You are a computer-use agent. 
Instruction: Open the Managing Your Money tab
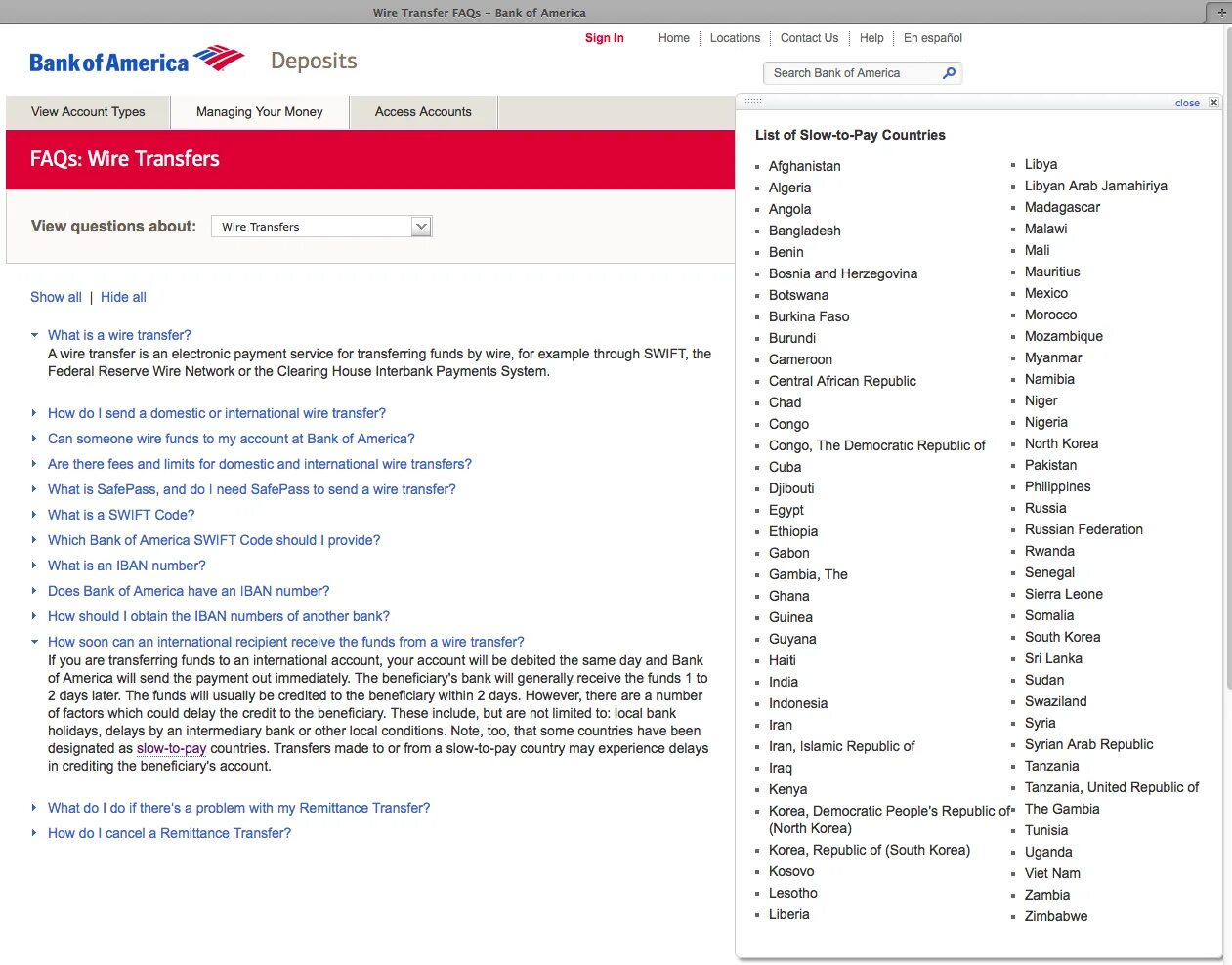(x=260, y=112)
